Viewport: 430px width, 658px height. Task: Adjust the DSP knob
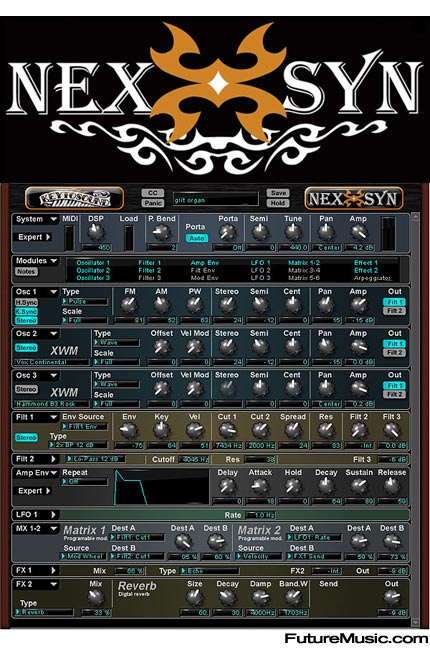tap(96, 232)
